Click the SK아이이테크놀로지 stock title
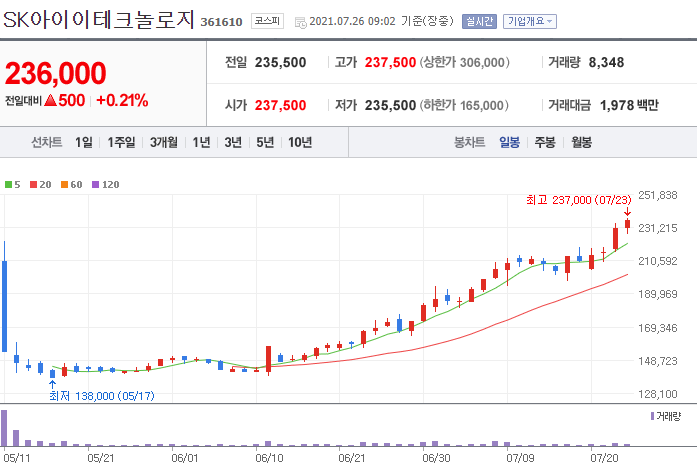 tap(99, 20)
